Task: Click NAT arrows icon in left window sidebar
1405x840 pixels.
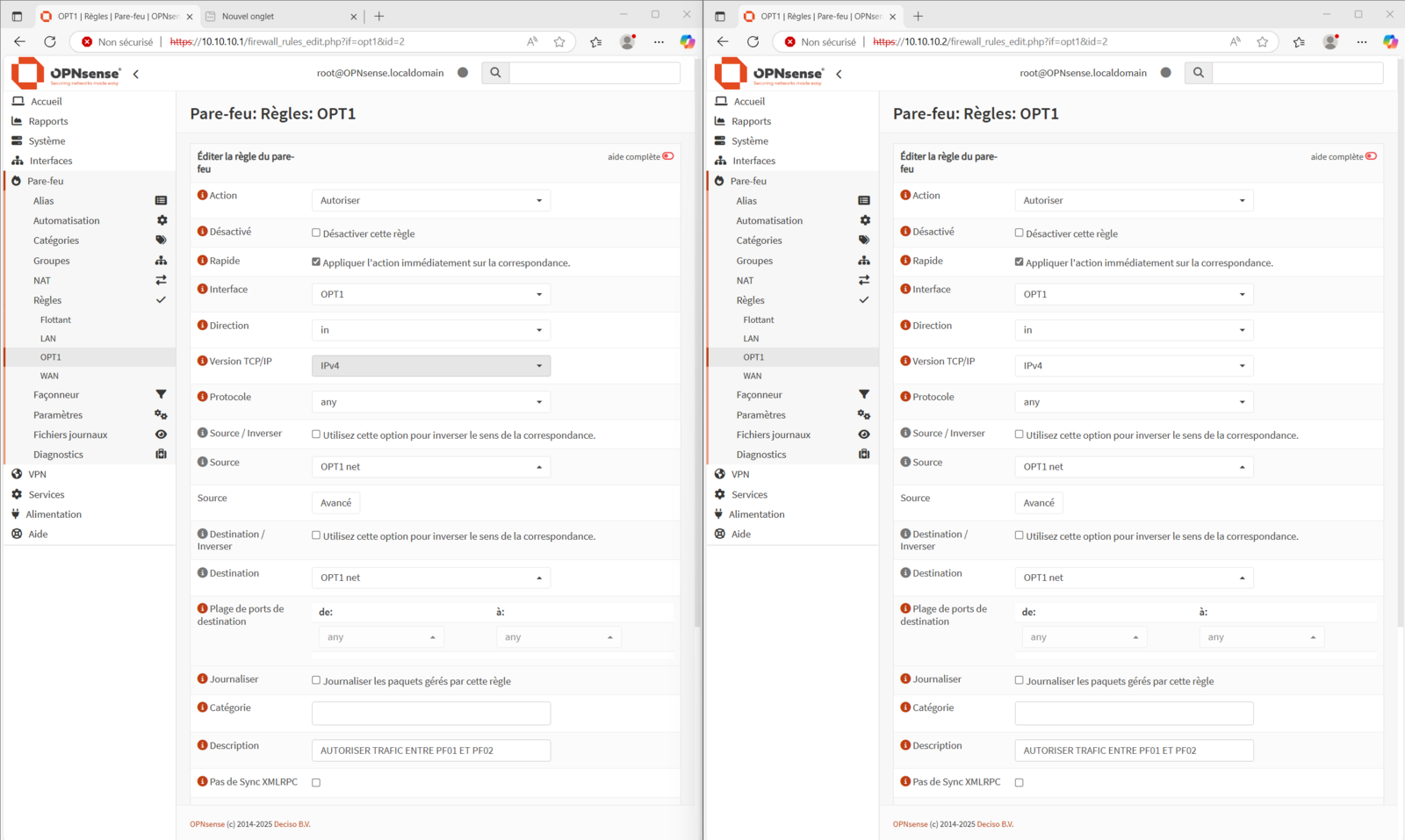Action: pos(161,281)
